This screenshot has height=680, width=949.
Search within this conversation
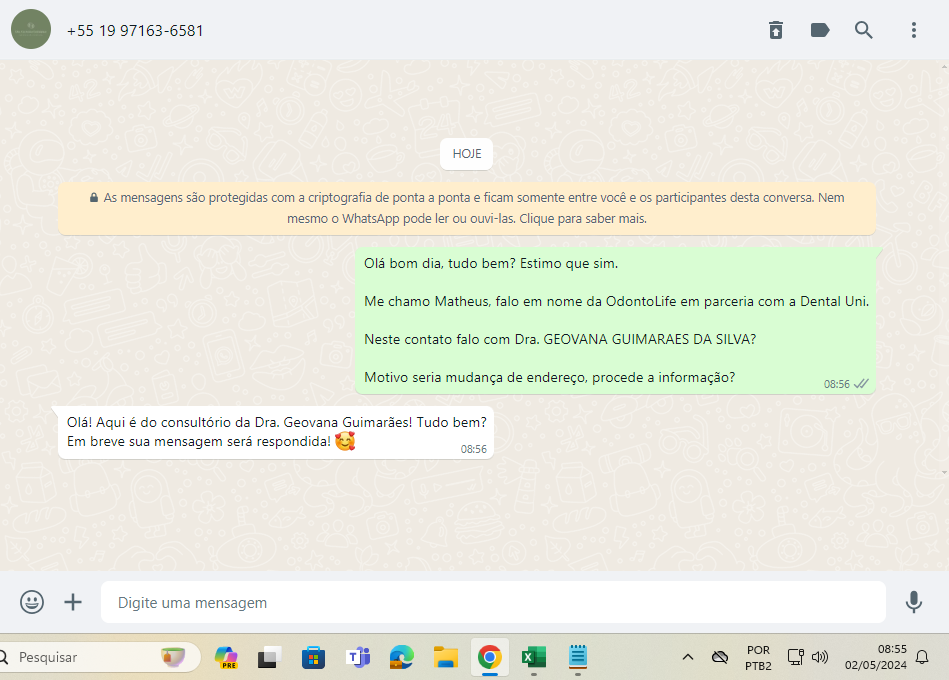pyautogui.click(x=864, y=30)
